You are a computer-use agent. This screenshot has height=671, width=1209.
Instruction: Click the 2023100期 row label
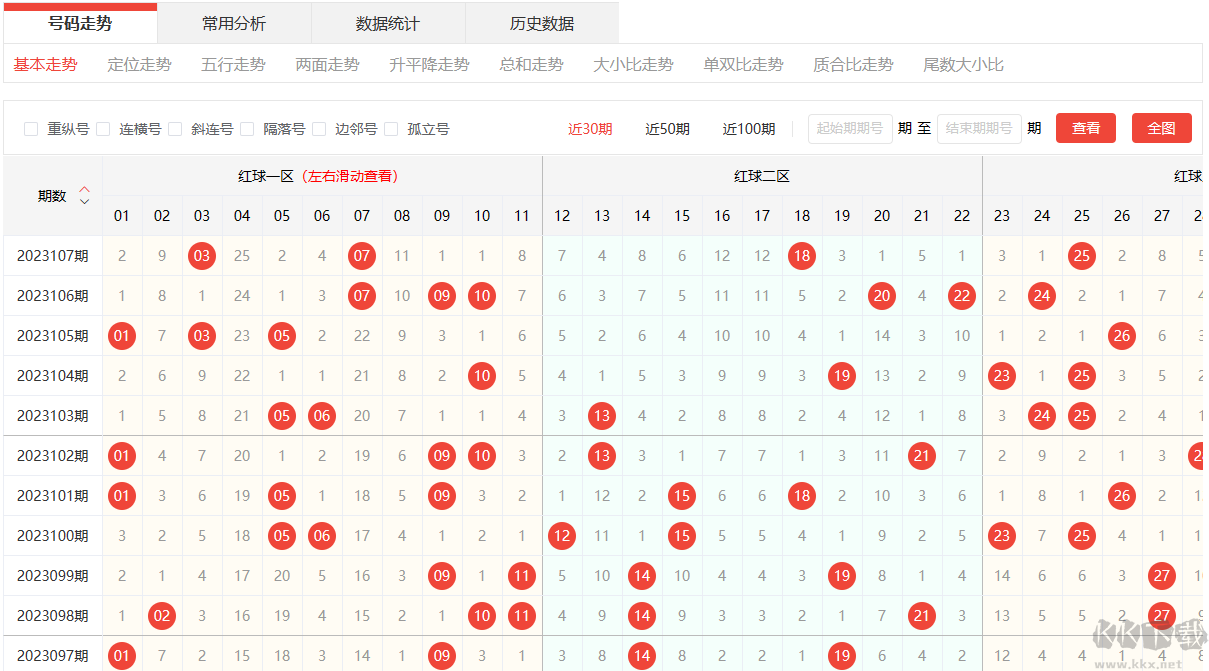pyautogui.click(x=53, y=536)
